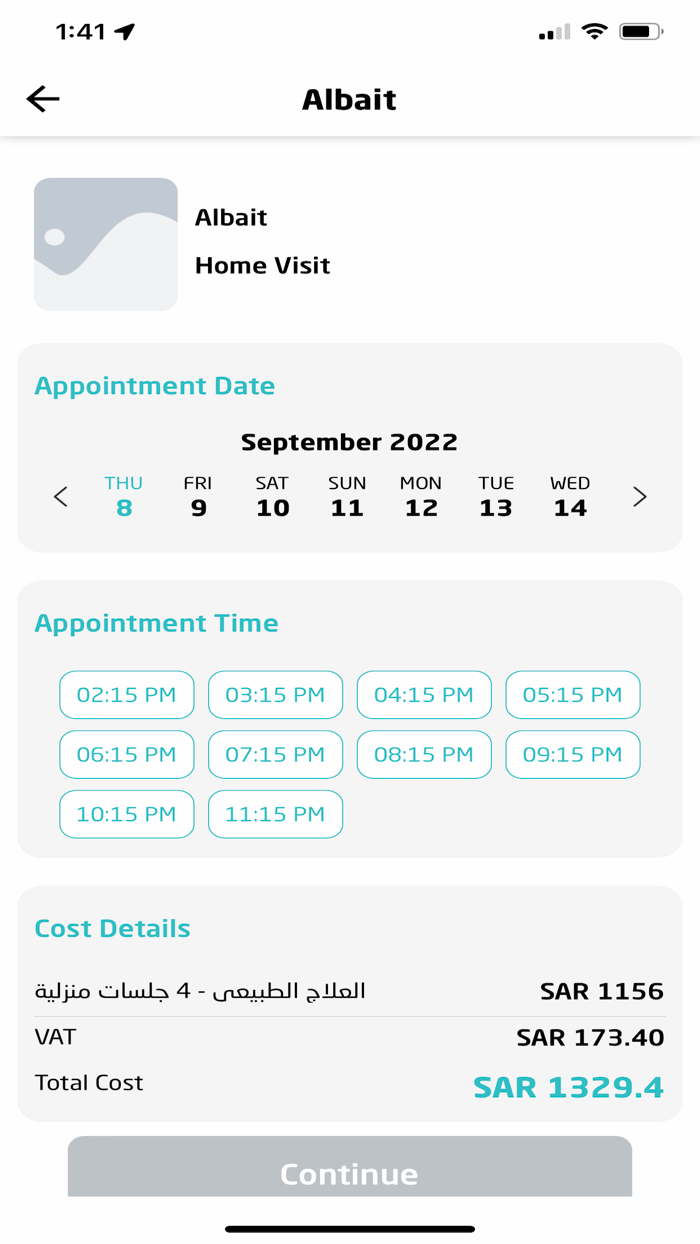Choose Tuesday 13 in the date strip

pos(496,497)
